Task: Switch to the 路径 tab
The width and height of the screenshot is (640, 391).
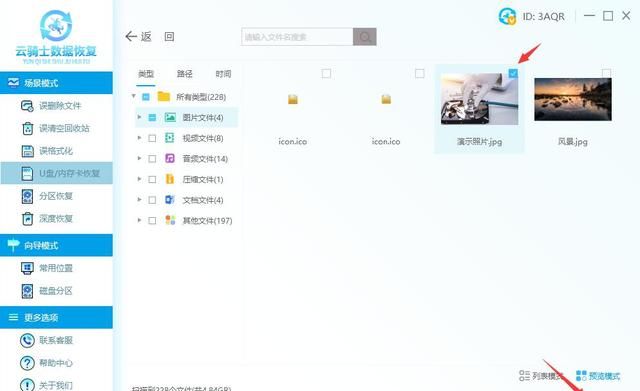Action: point(184,74)
